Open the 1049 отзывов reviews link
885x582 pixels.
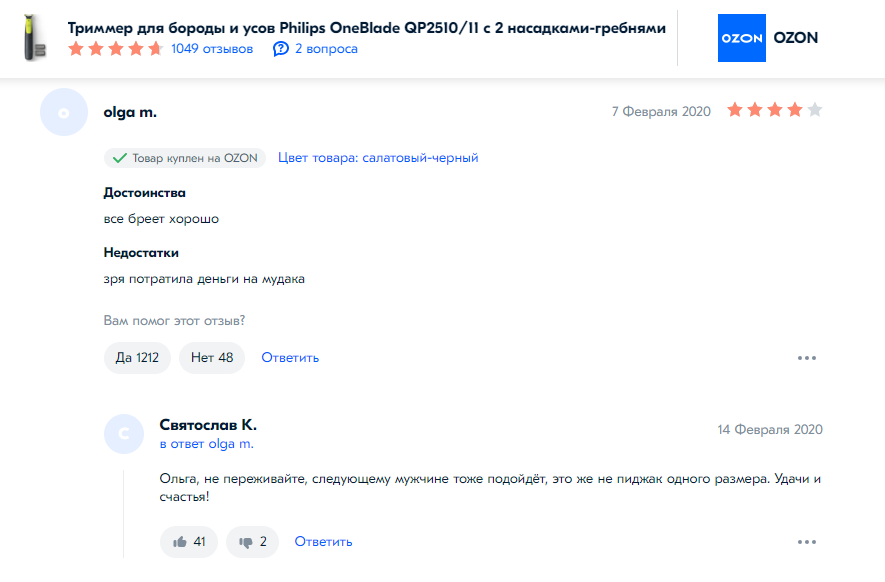(212, 49)
